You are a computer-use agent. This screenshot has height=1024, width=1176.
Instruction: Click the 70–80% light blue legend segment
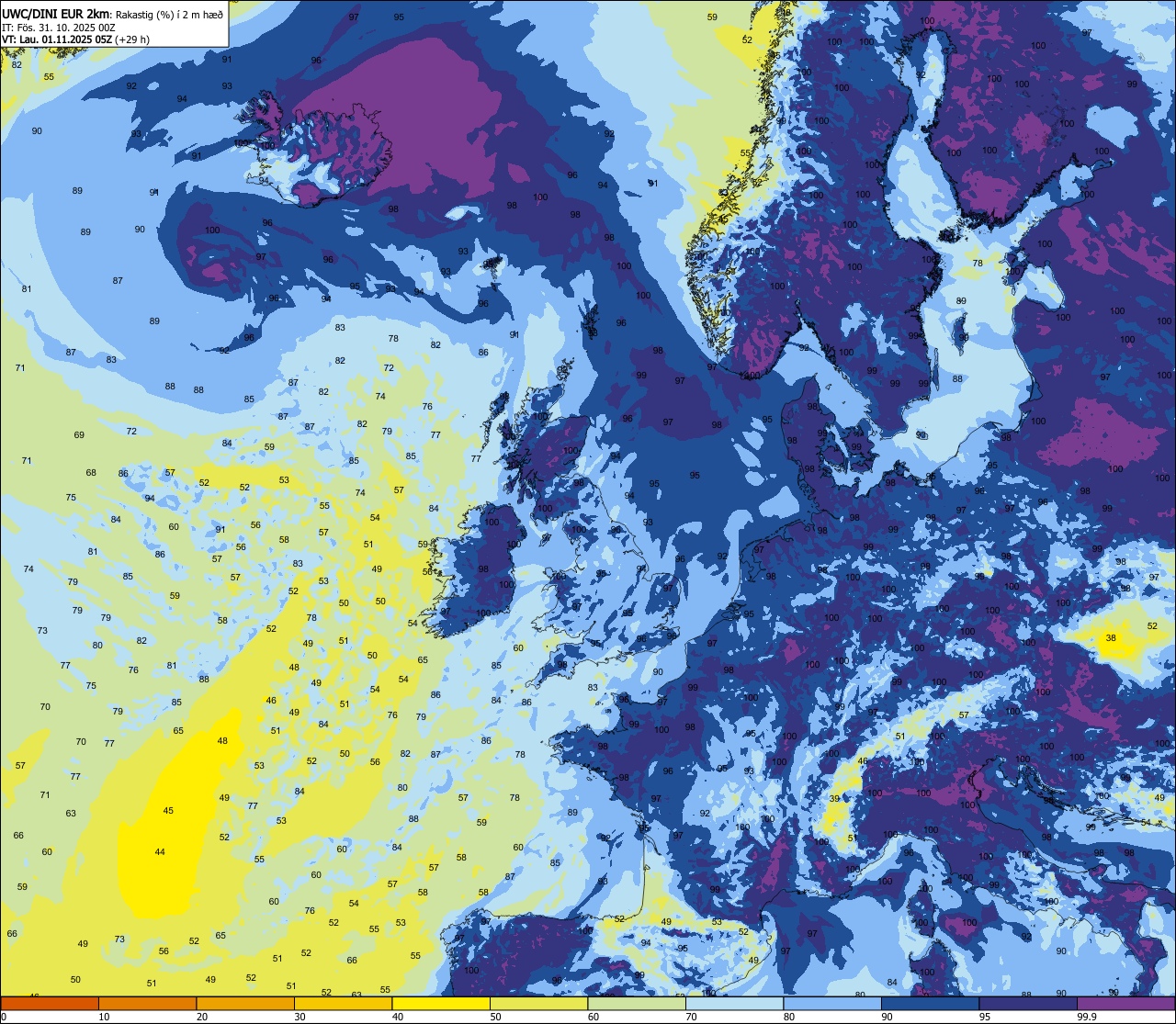[734, 1003]
